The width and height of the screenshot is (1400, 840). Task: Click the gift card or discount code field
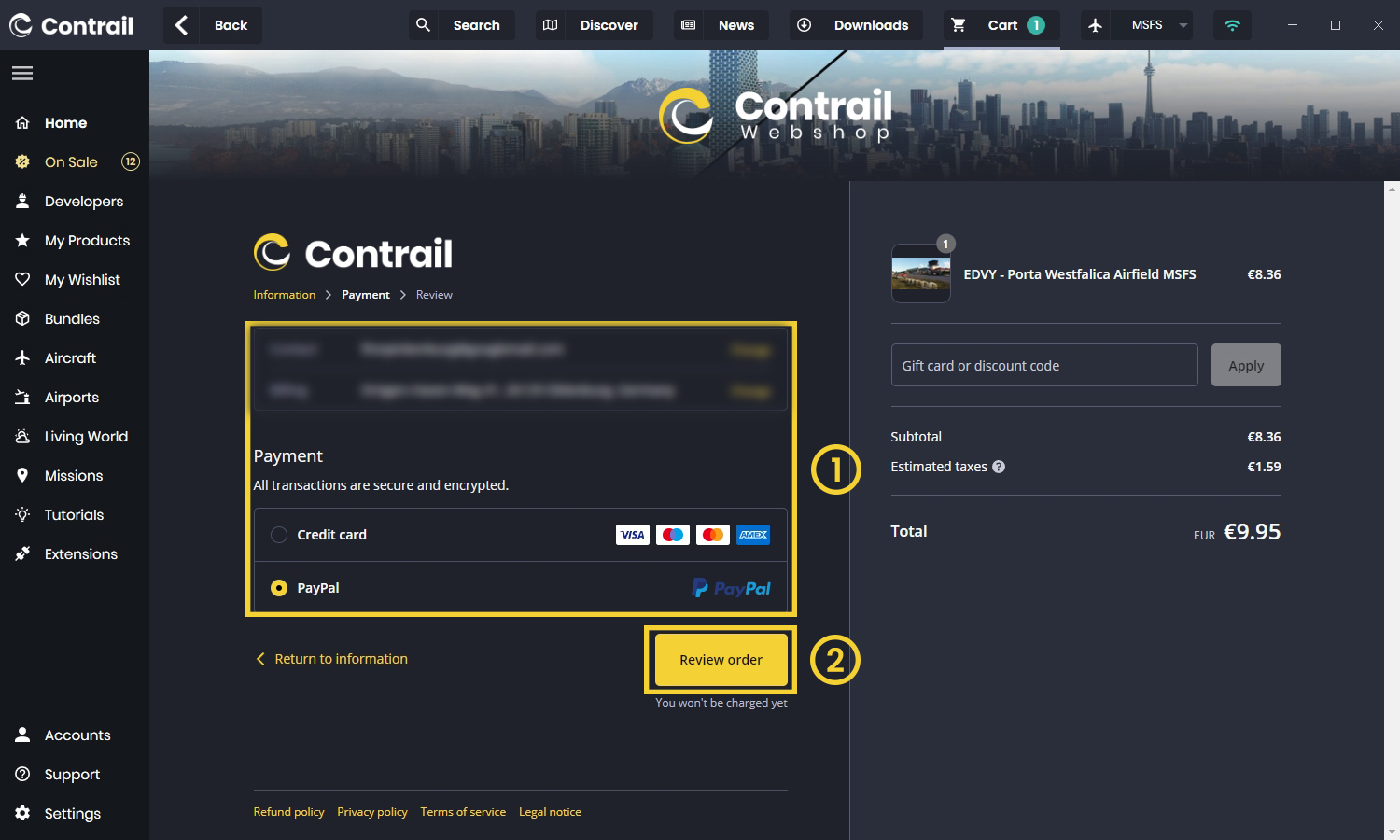(x=1043, y=365)
